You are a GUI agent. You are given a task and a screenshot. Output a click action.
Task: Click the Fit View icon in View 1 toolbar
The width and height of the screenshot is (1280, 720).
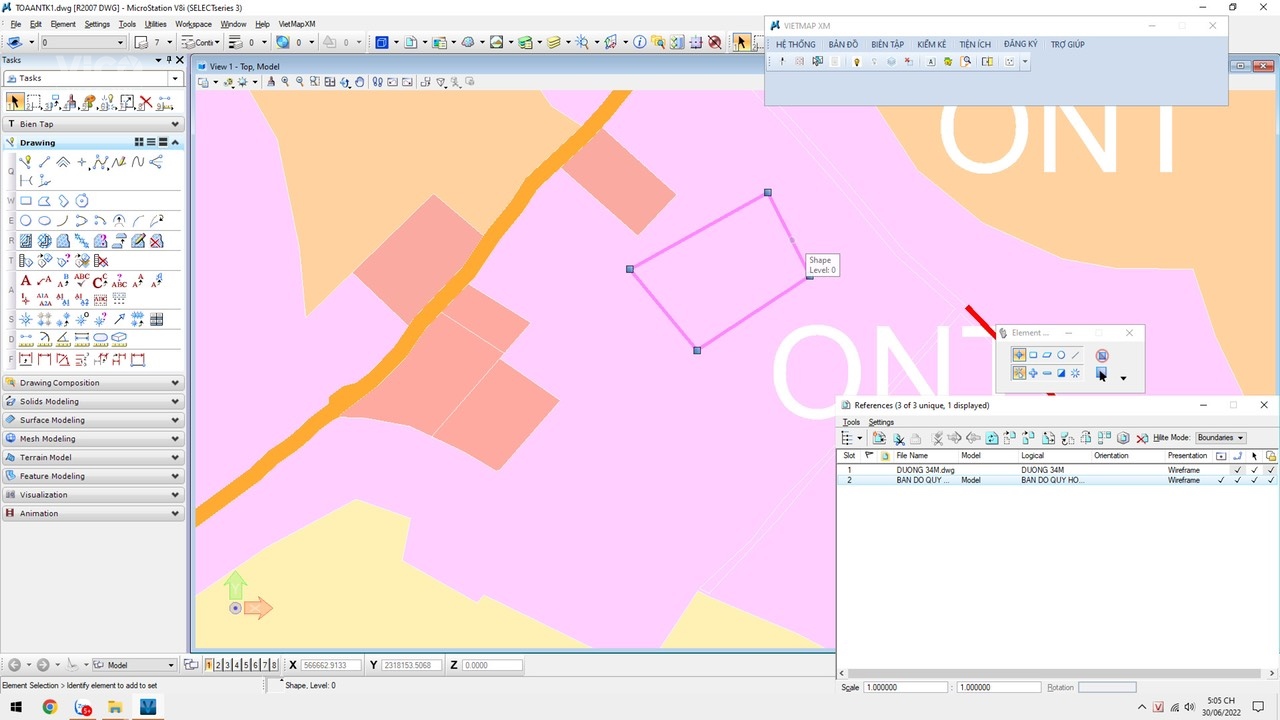click(330, 82)
